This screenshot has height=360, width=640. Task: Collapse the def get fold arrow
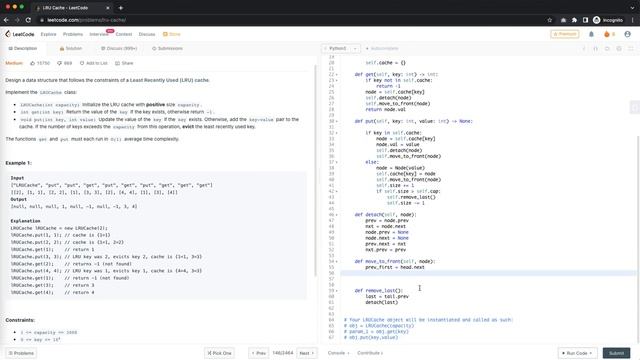[336, 74]
